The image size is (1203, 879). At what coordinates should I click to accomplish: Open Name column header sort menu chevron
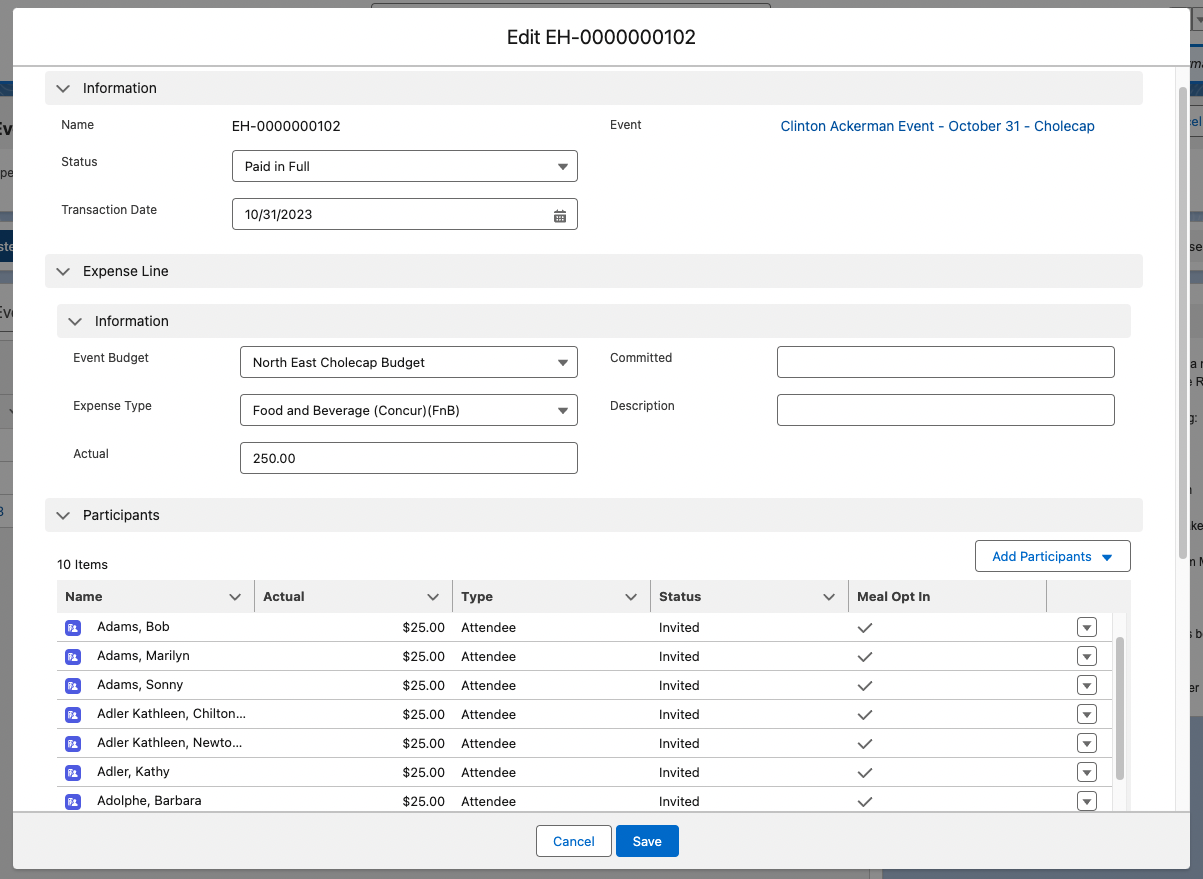235,597
